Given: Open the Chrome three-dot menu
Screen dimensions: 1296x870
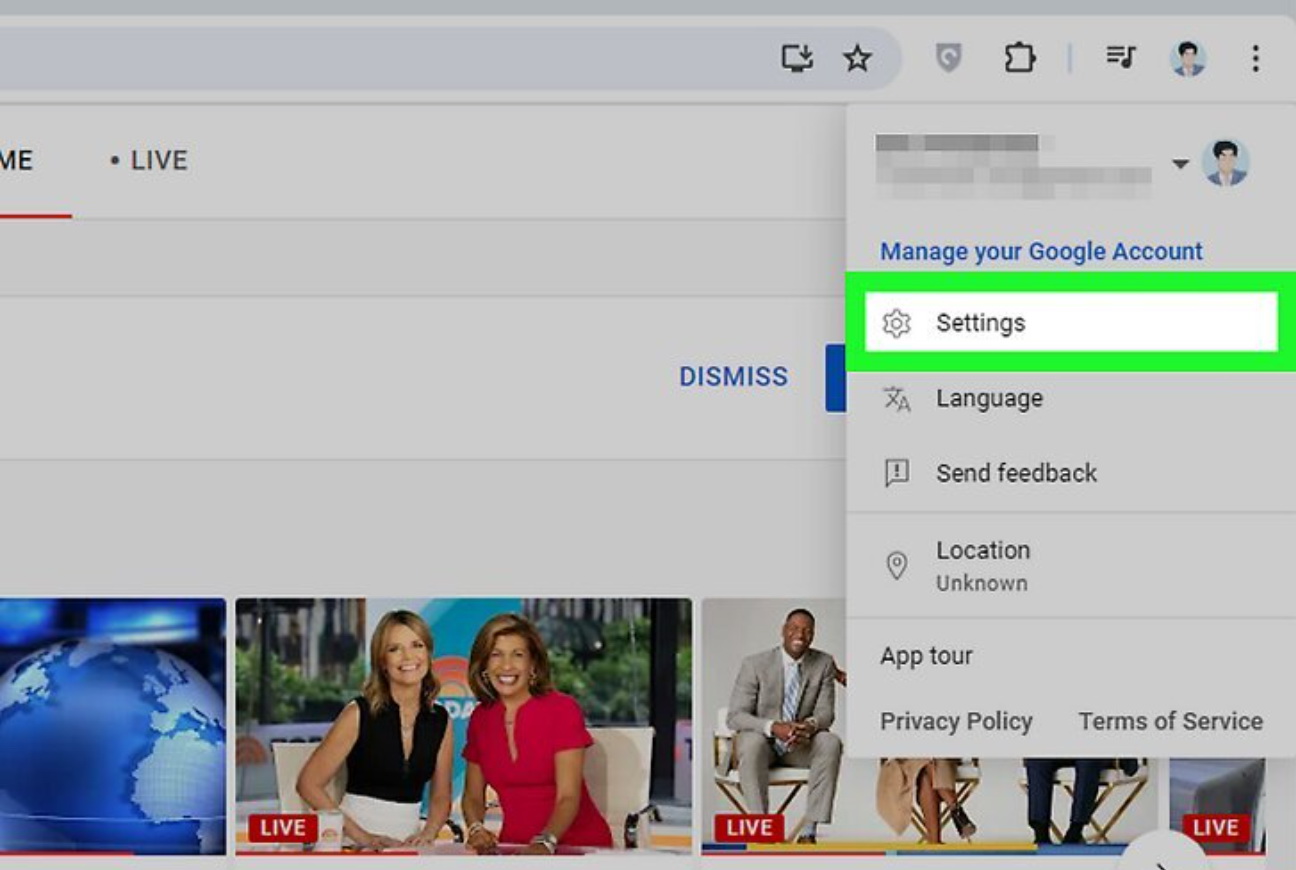Looking at the screenshot, I should click(1255, 58).
